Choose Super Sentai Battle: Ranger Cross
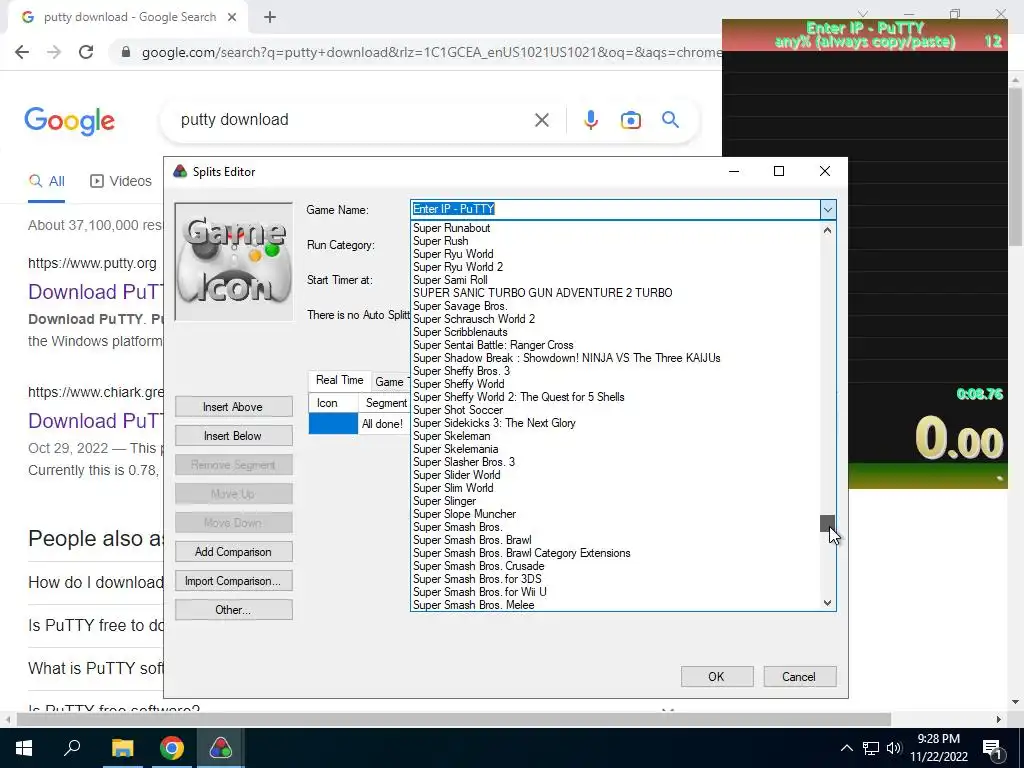The height and width of the screenshot is (768, 1024). [x=493, y=345]
